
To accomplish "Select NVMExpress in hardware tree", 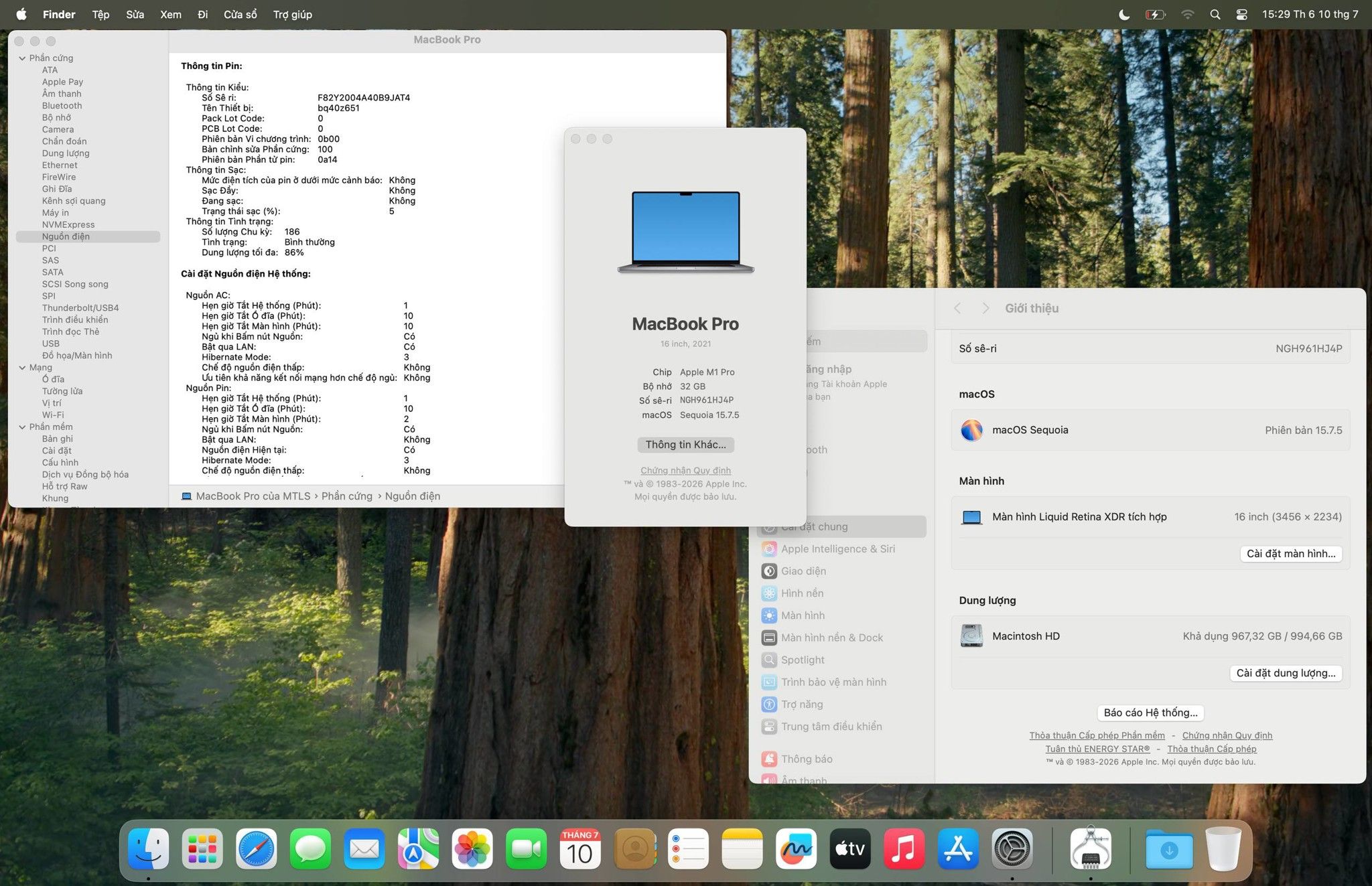I will [x=68, y=225].
